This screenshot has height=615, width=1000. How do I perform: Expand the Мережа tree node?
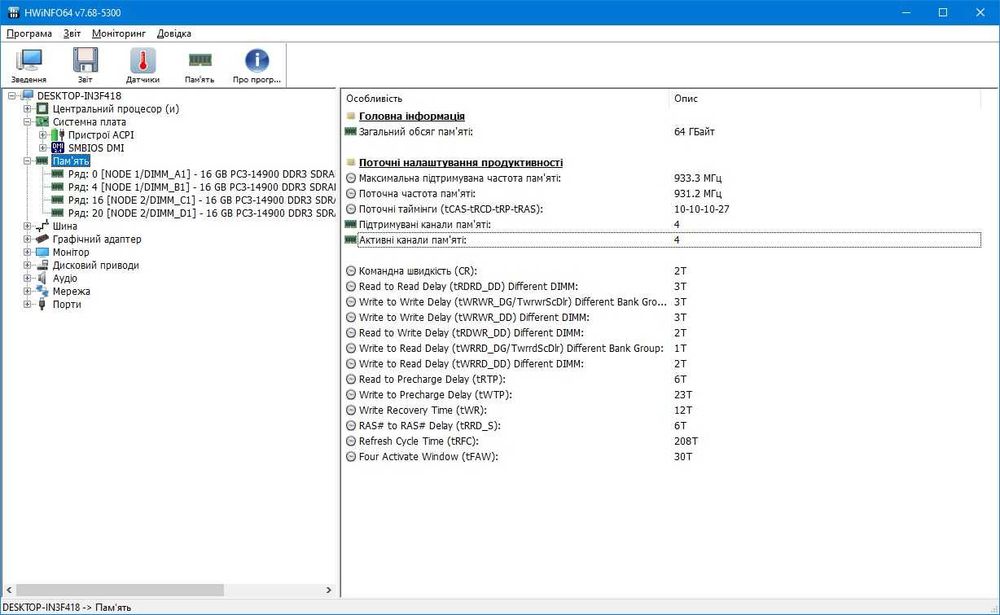tap(27, 292)
